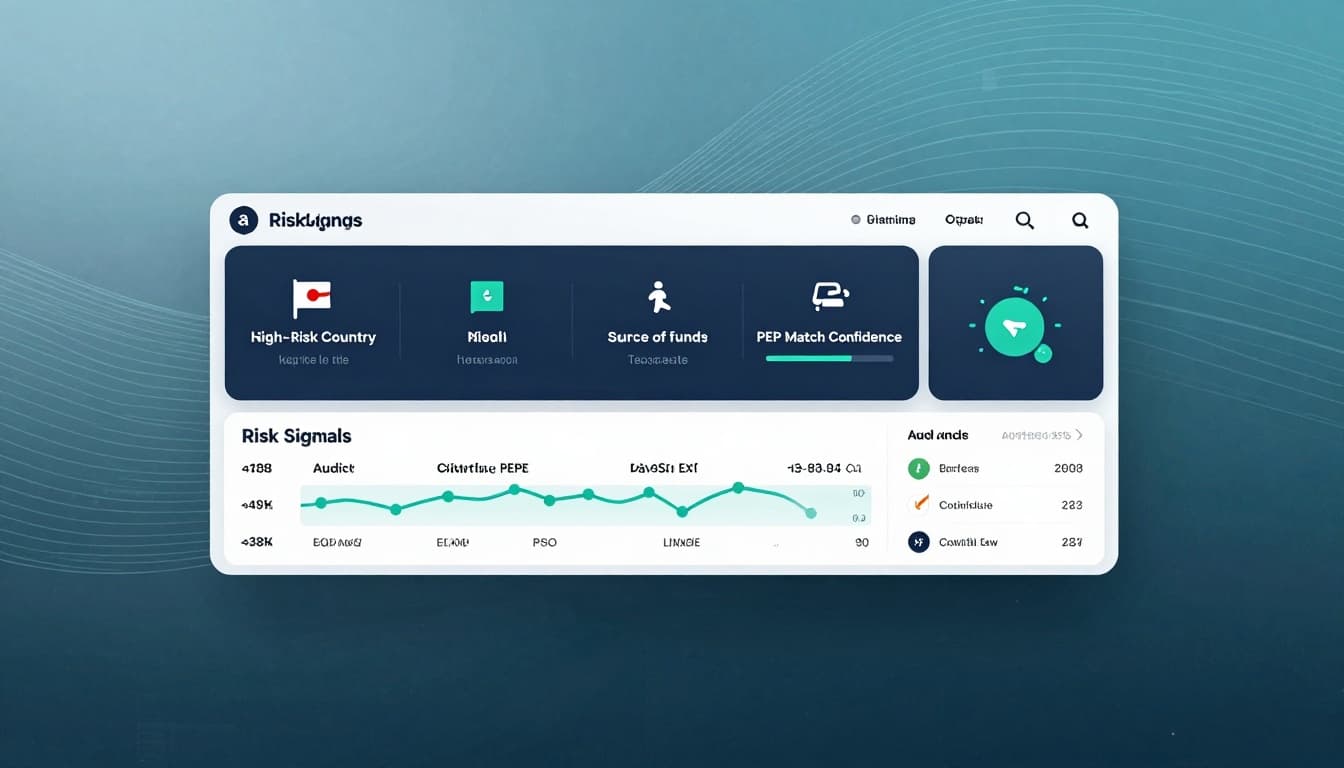Click the green circle icon beside Borfees
Screen dimensions: 1344x768
(918, 468)
